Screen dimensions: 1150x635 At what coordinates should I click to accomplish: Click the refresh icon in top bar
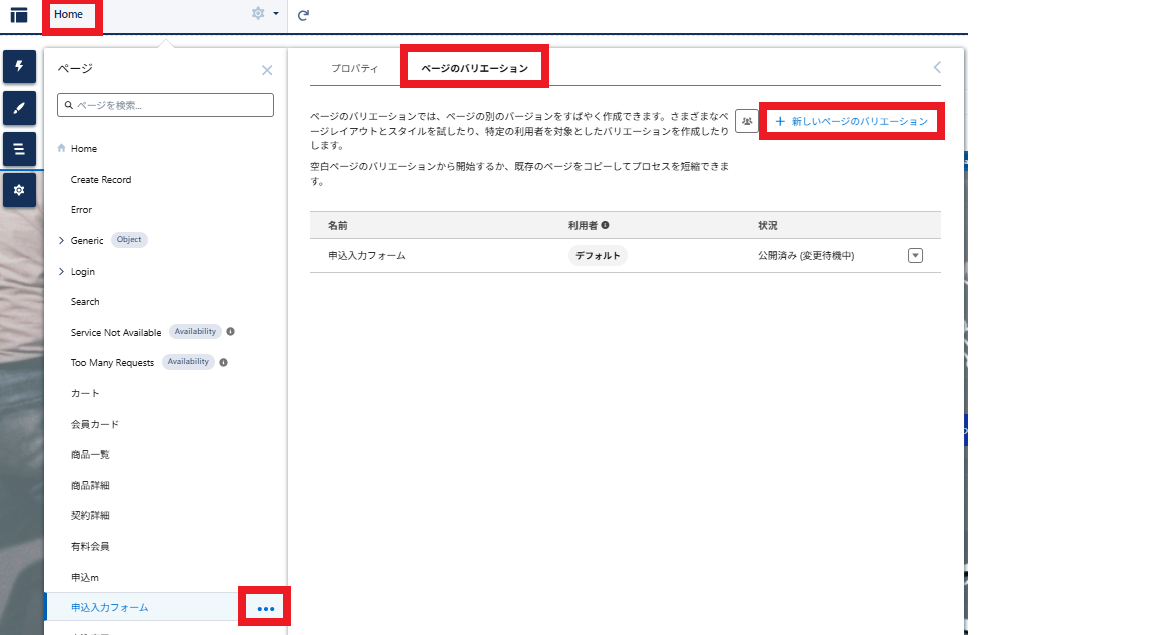point(303,14)
